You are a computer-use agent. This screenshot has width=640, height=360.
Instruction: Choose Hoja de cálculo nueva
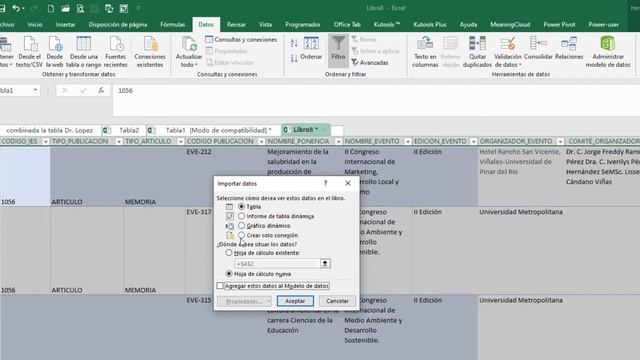pos(229,274)
